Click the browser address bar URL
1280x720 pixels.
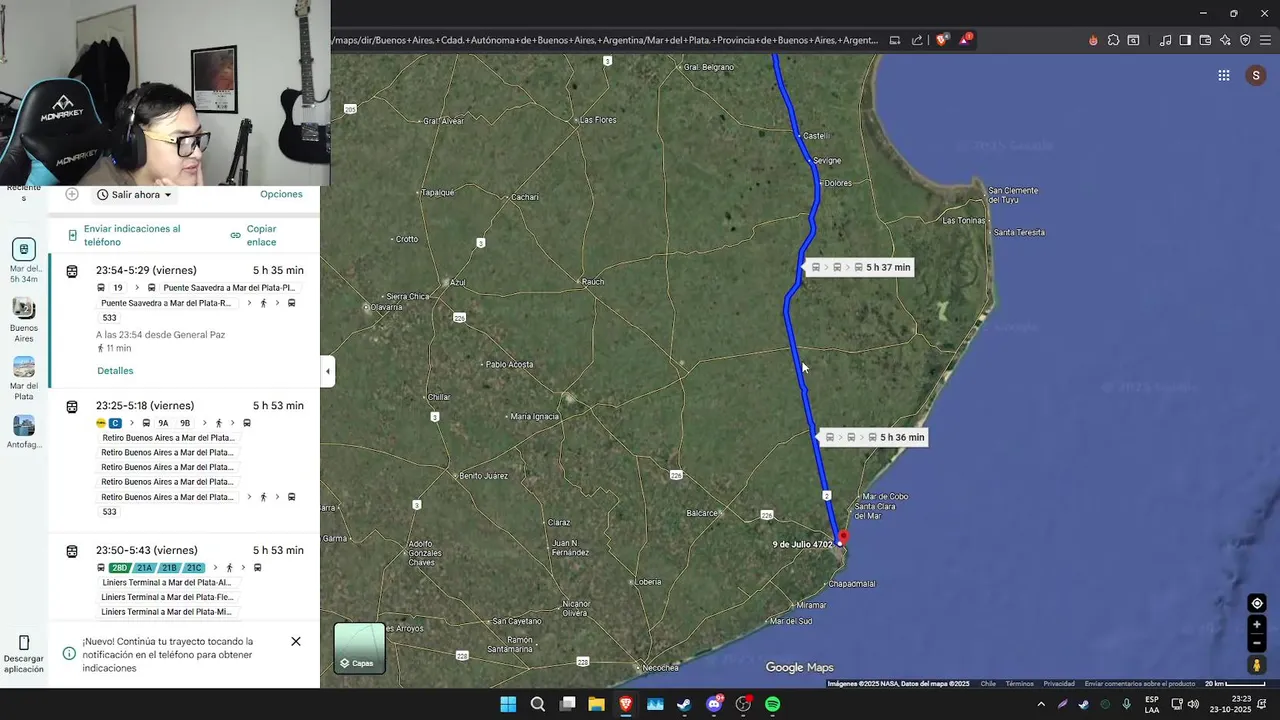tap(604, 40)
